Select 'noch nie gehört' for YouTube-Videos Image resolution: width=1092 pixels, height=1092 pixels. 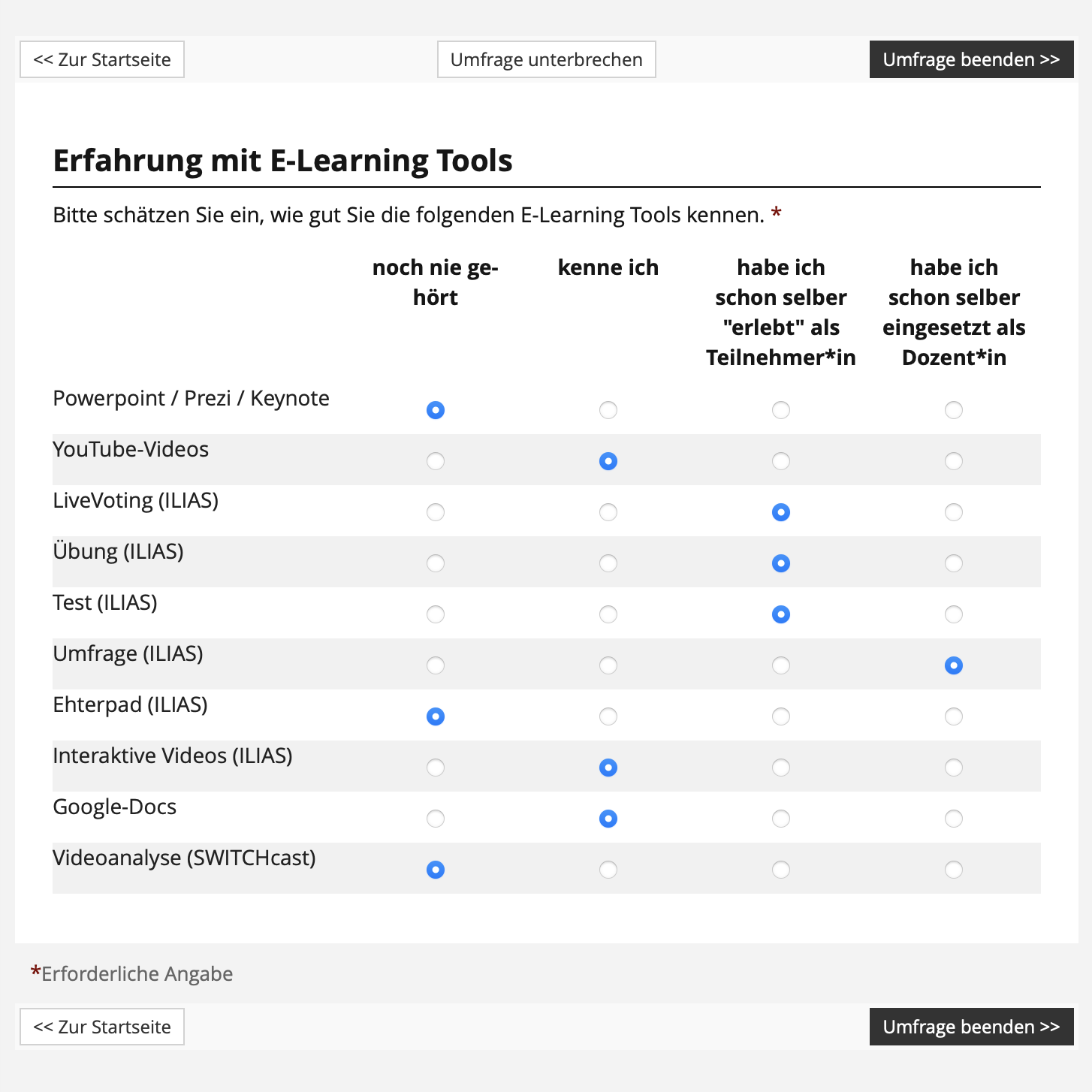tap(436, 461)
